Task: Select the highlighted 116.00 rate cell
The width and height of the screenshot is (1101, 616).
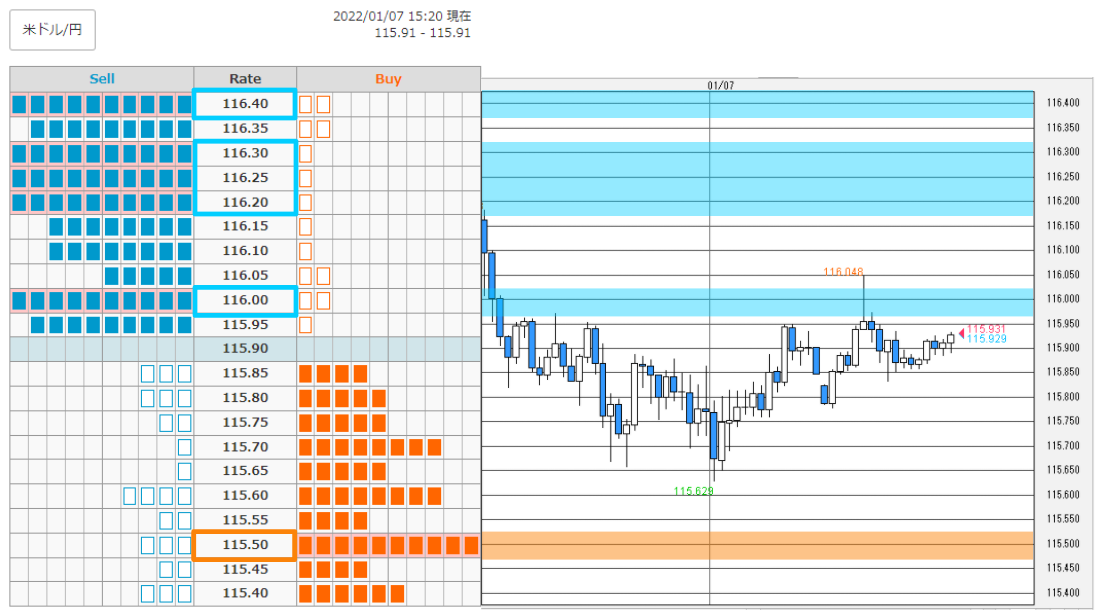Action: tap(245, 300)
